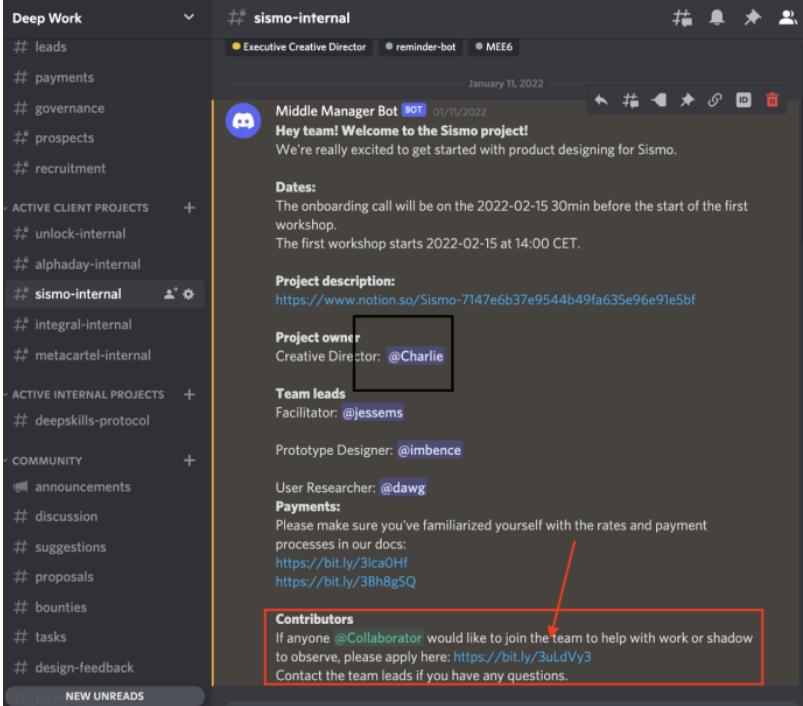Viewport: 803px width, 706px height.
Task: Open the Sismo Notion project link
Action: tap(485, 299)
